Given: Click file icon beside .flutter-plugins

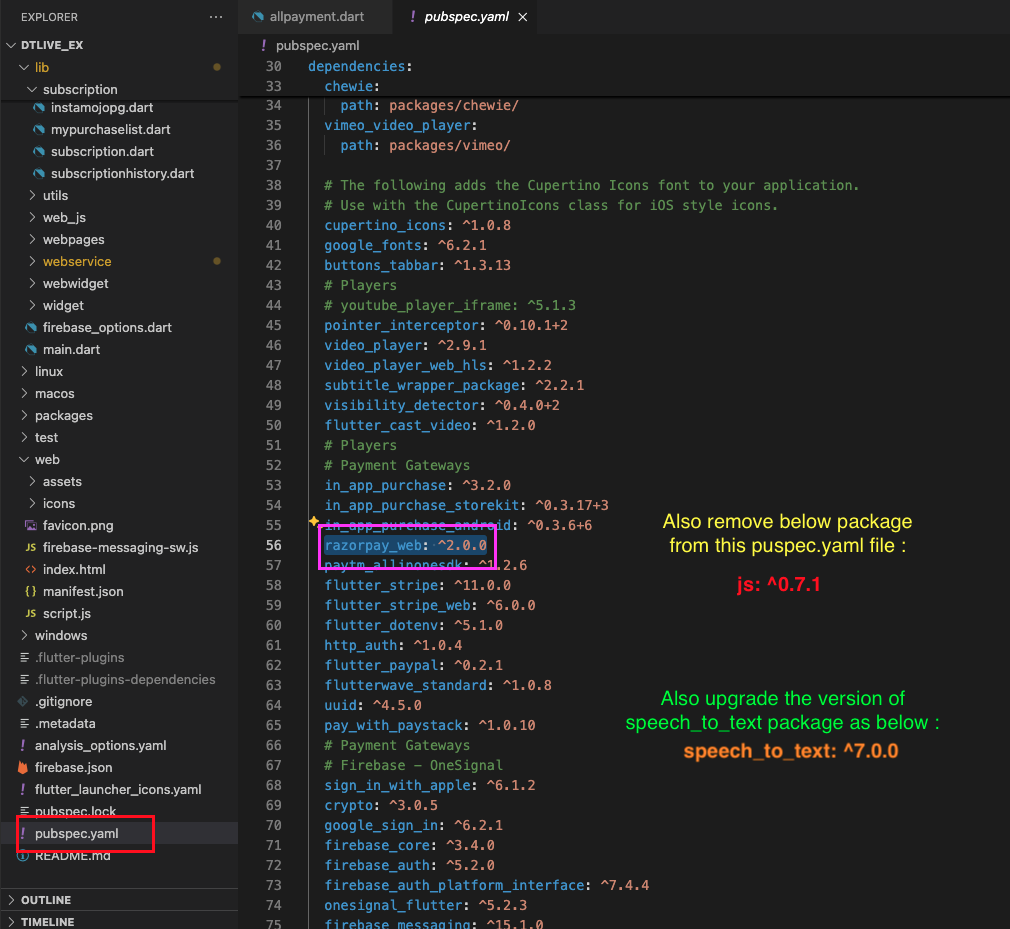Looking at the screenshot, I should (24, 657).
